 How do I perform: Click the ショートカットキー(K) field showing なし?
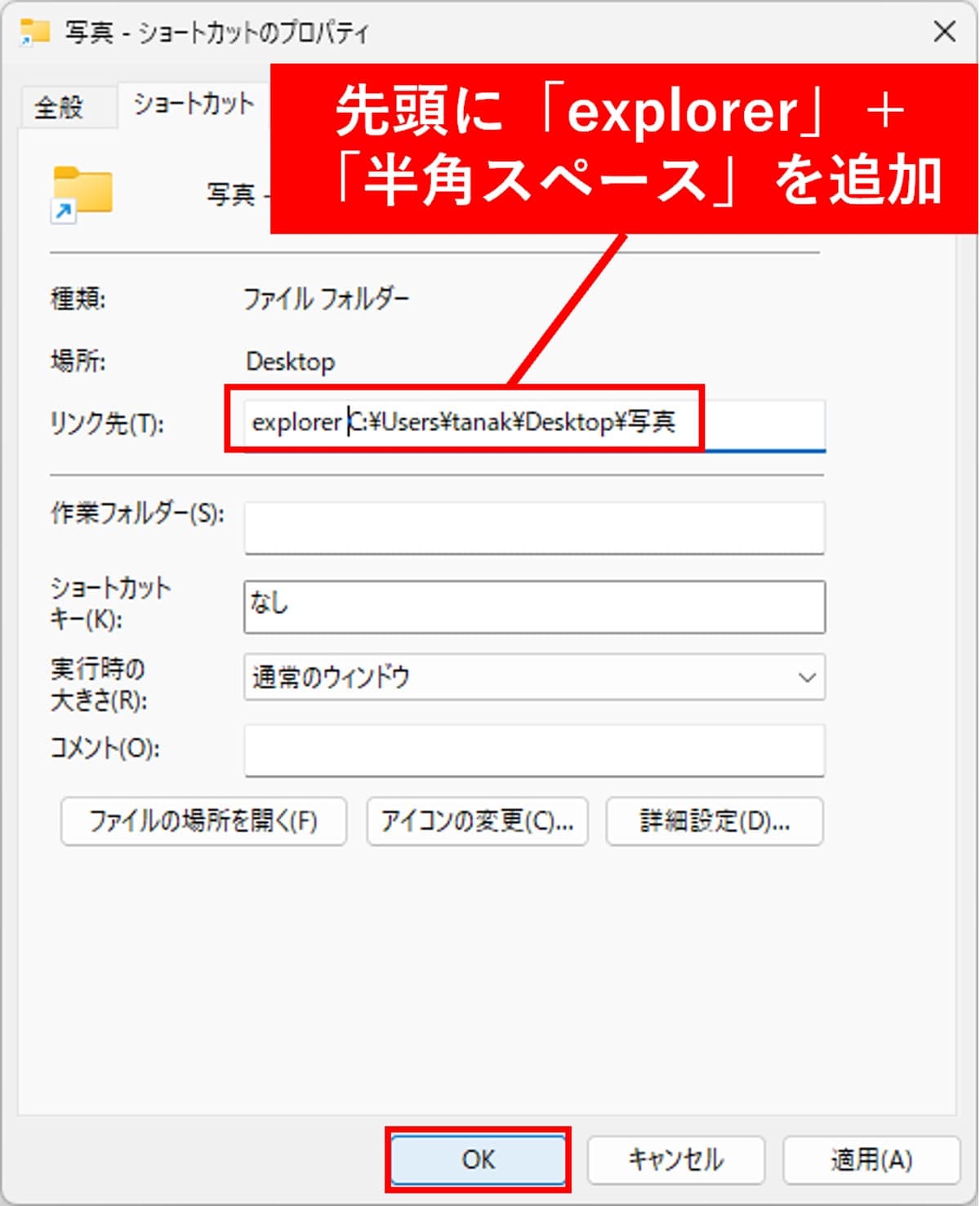click(535, 606)
